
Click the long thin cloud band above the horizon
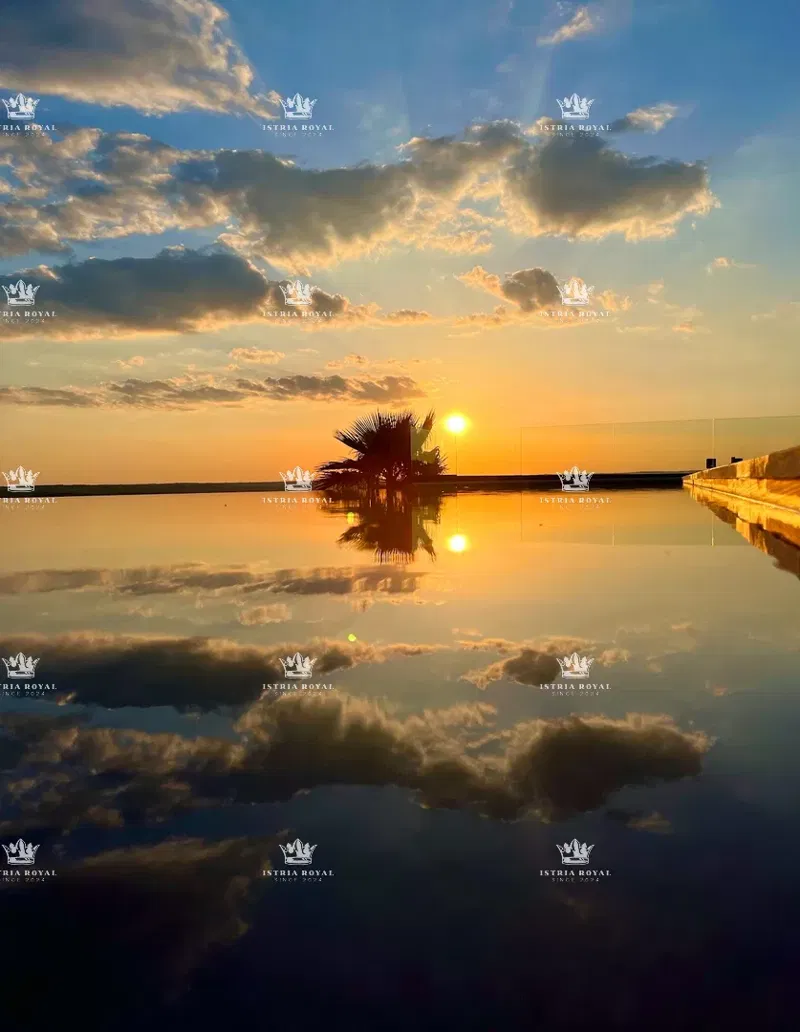point(211,390)
